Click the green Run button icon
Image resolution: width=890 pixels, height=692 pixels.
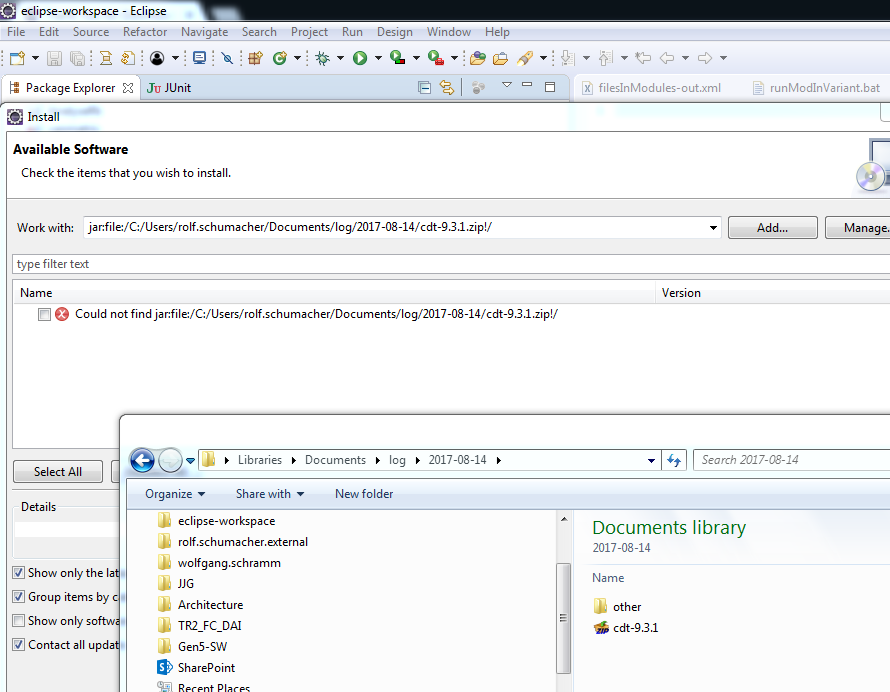coord(359,58)
